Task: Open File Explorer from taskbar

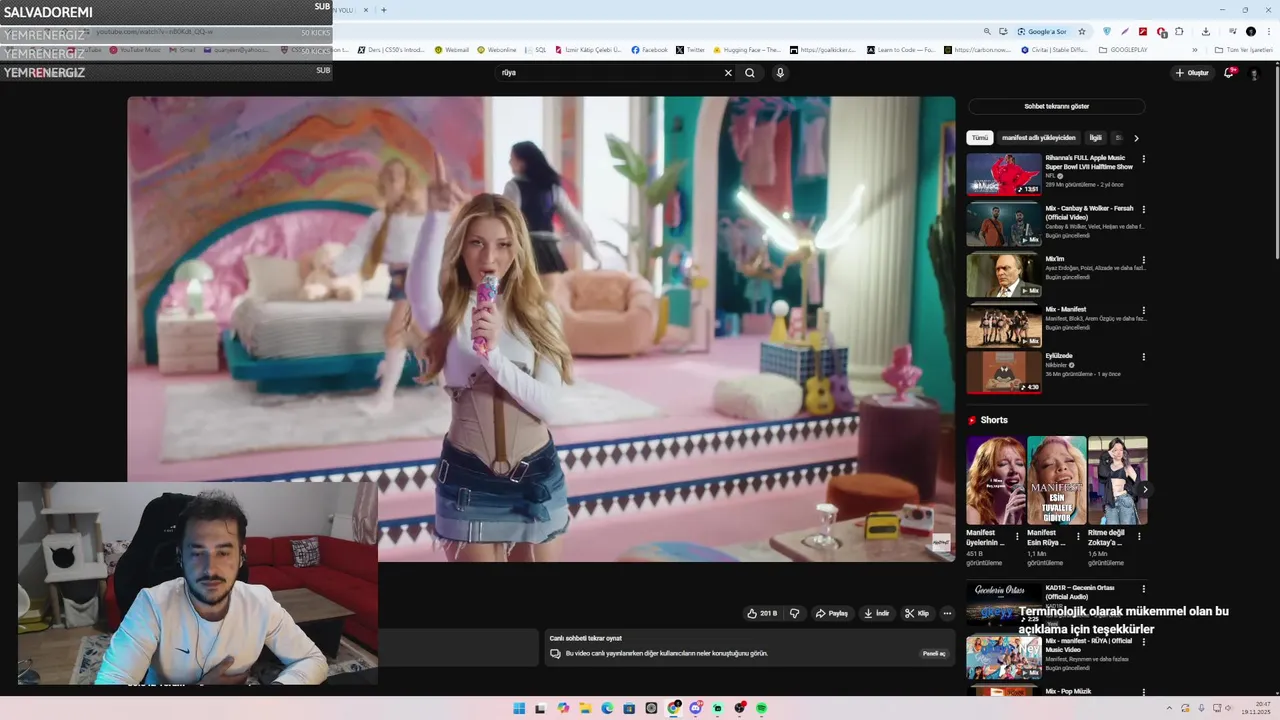Action: click(585, 708)
